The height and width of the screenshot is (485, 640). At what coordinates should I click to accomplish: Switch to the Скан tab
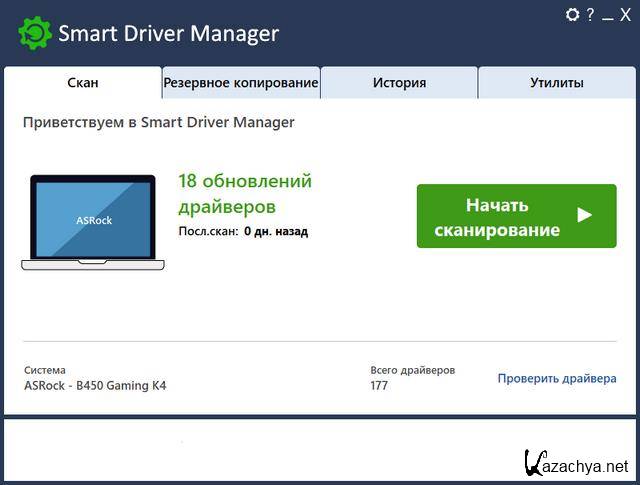[82, 83]
